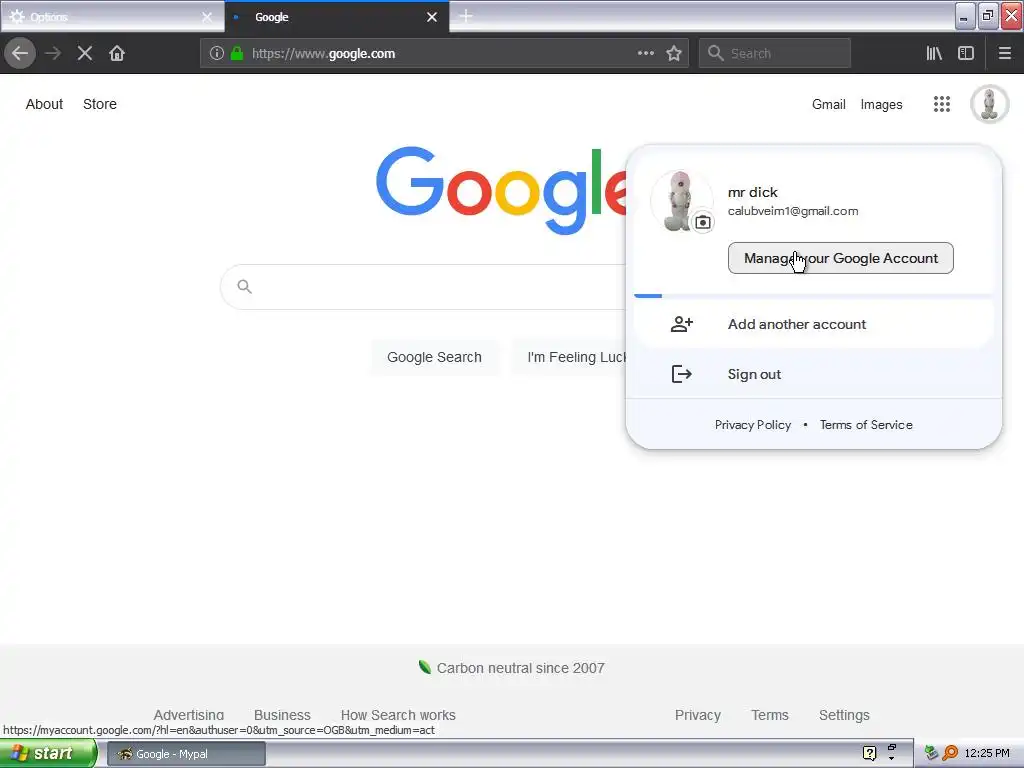Click the profile avatar in the page header
Screen dimensions: 1024x768
[x=989, y=104]
